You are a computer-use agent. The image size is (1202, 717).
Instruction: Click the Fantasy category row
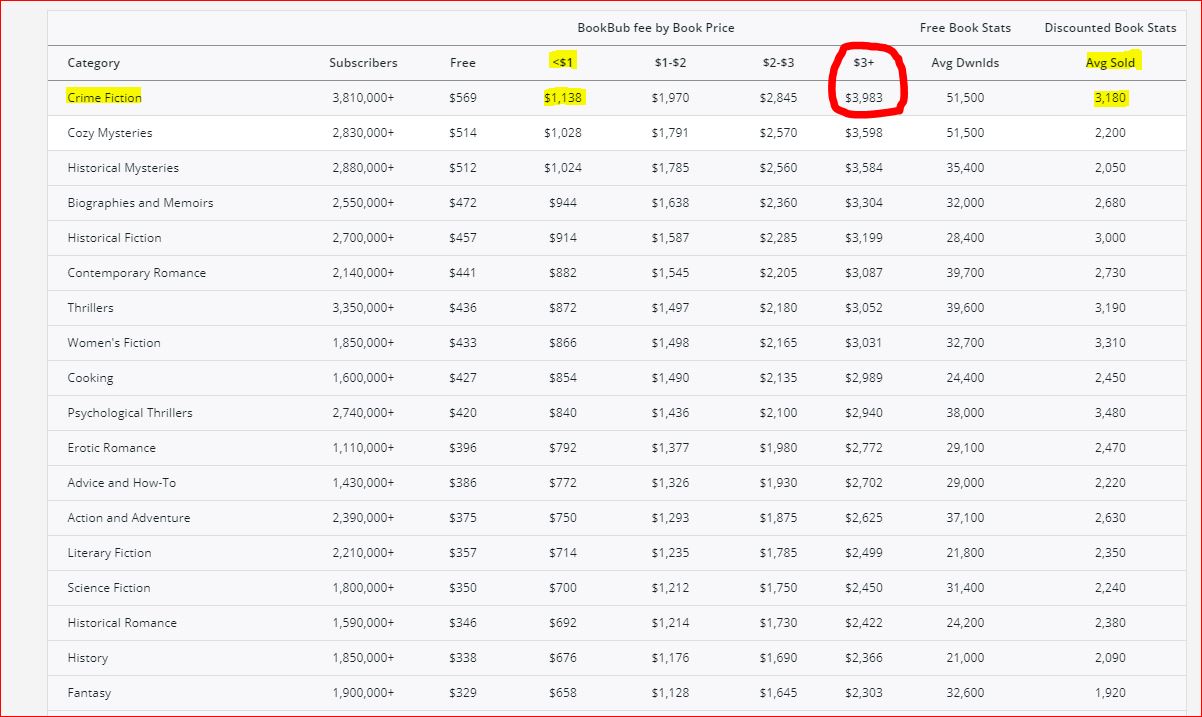pos(89,693)
